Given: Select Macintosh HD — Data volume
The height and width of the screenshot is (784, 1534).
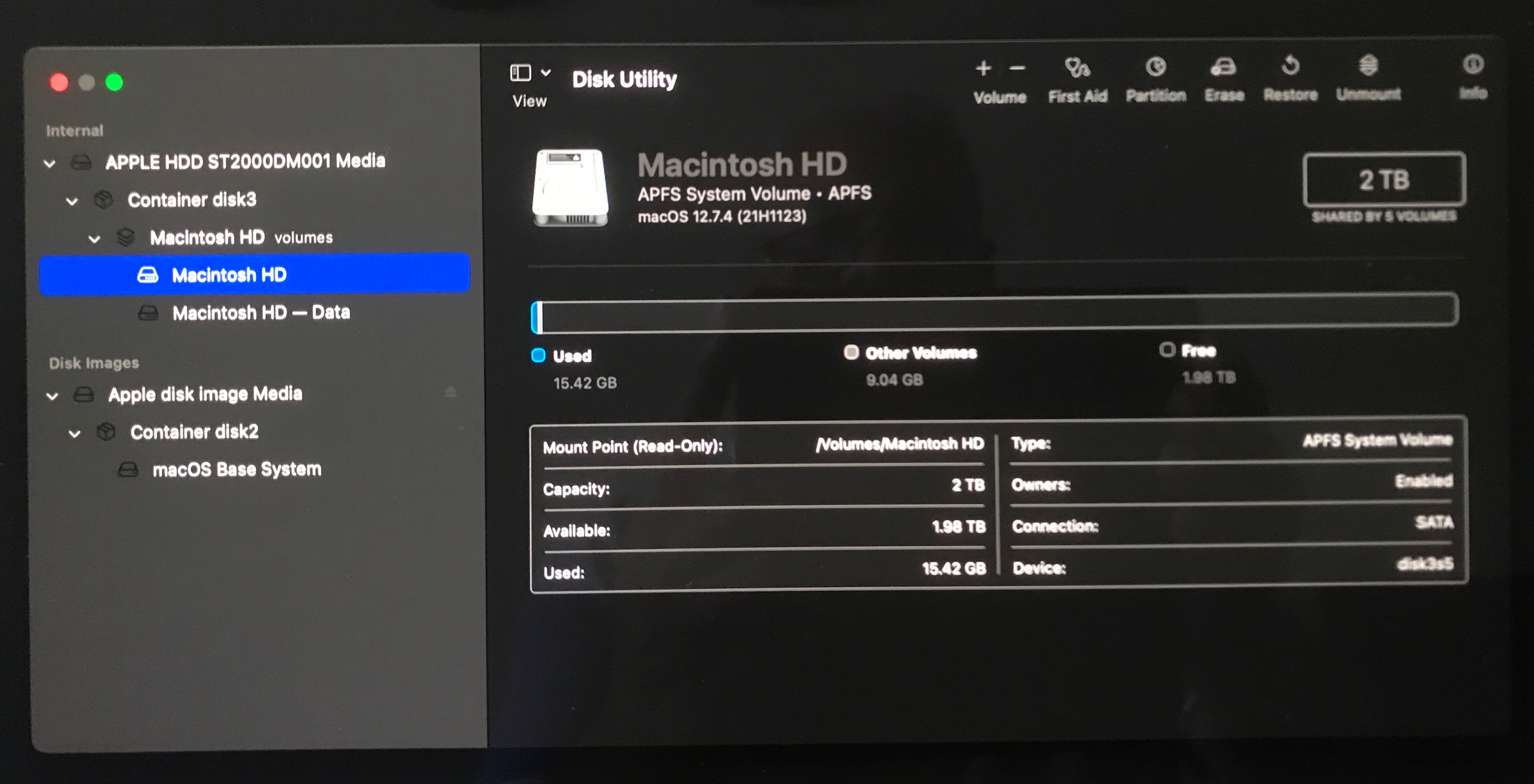Looking at the screenshot, I should pyautogui.click(x=261, y=313).
